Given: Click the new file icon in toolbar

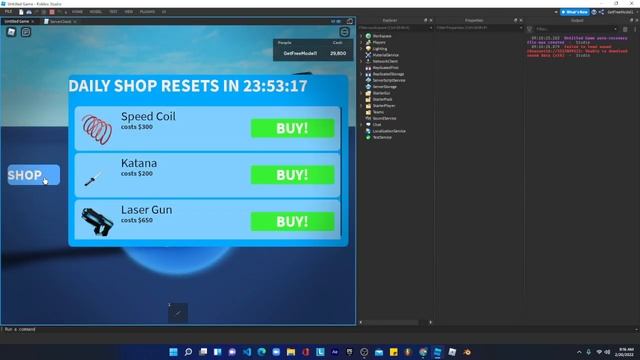Looking at the screenshot, I should [x=21, y=12].
